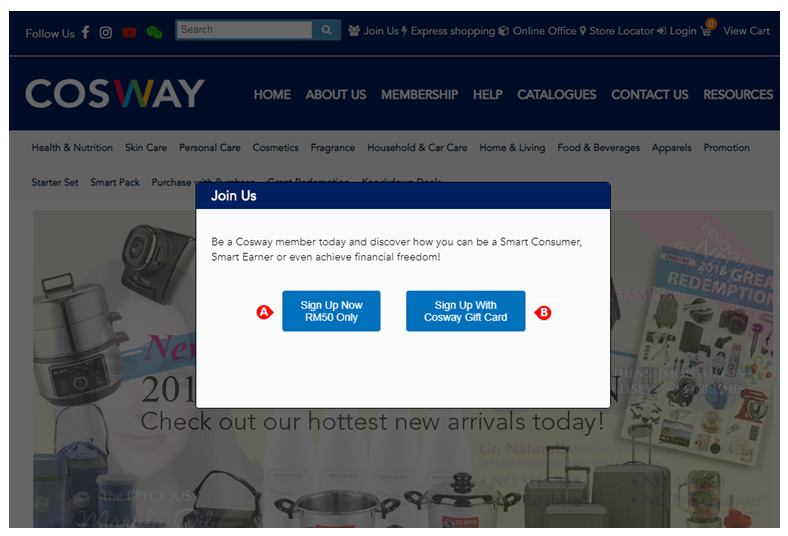Select the Skin Care category

click(x=146, y=148)
